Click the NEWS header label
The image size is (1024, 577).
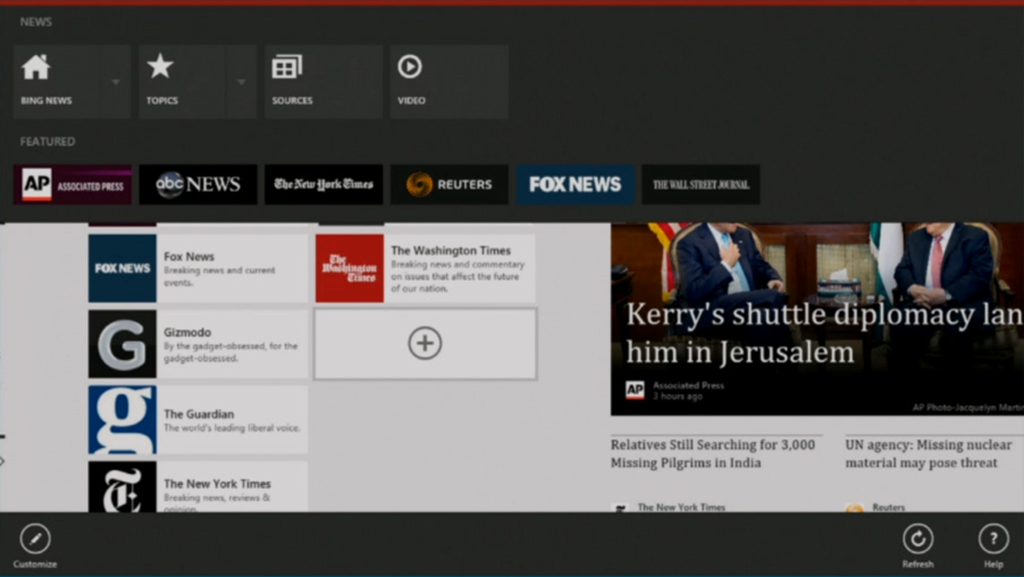pyautogui.click(x=36, y=22)
